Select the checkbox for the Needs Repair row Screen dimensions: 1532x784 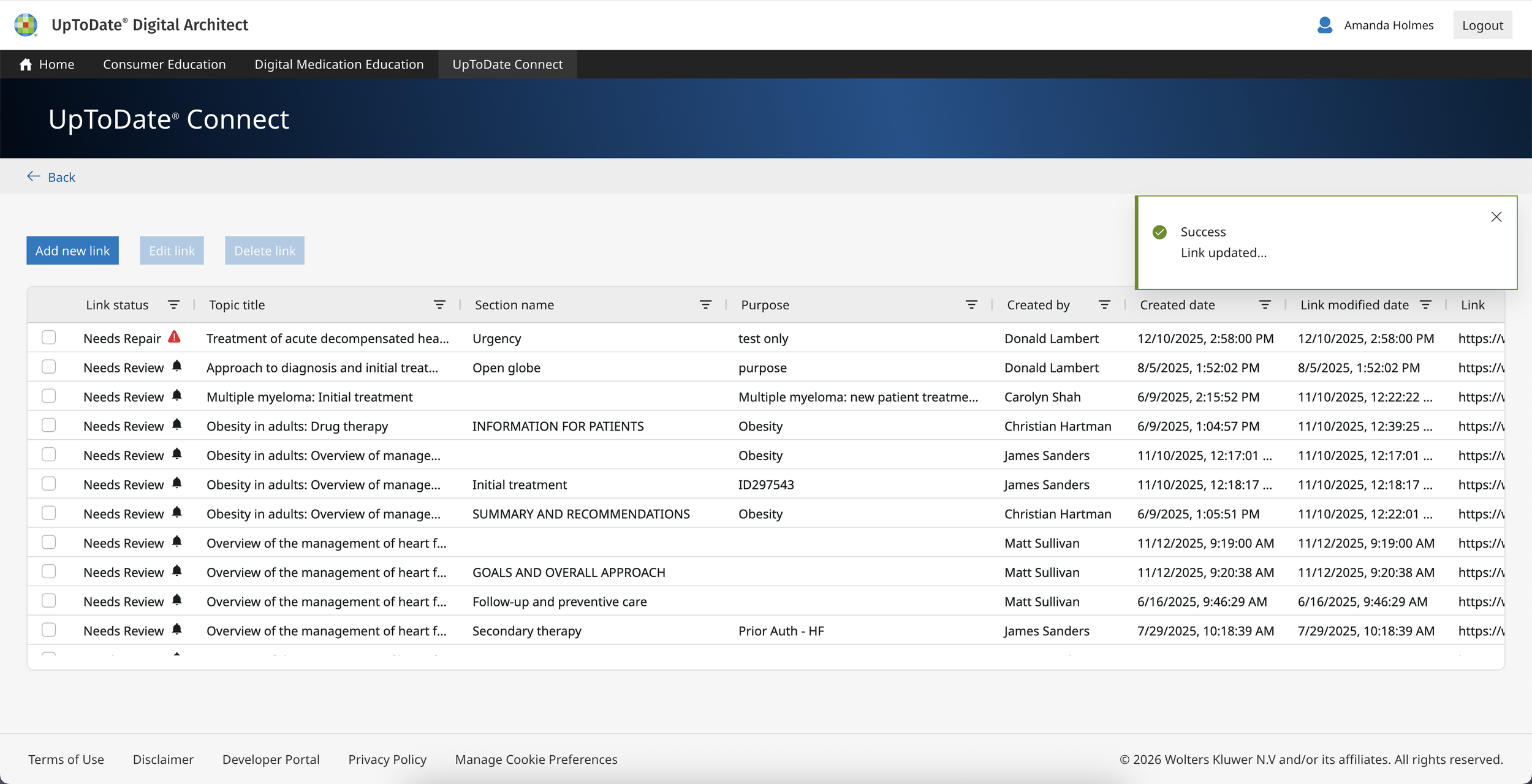point(49,337)
